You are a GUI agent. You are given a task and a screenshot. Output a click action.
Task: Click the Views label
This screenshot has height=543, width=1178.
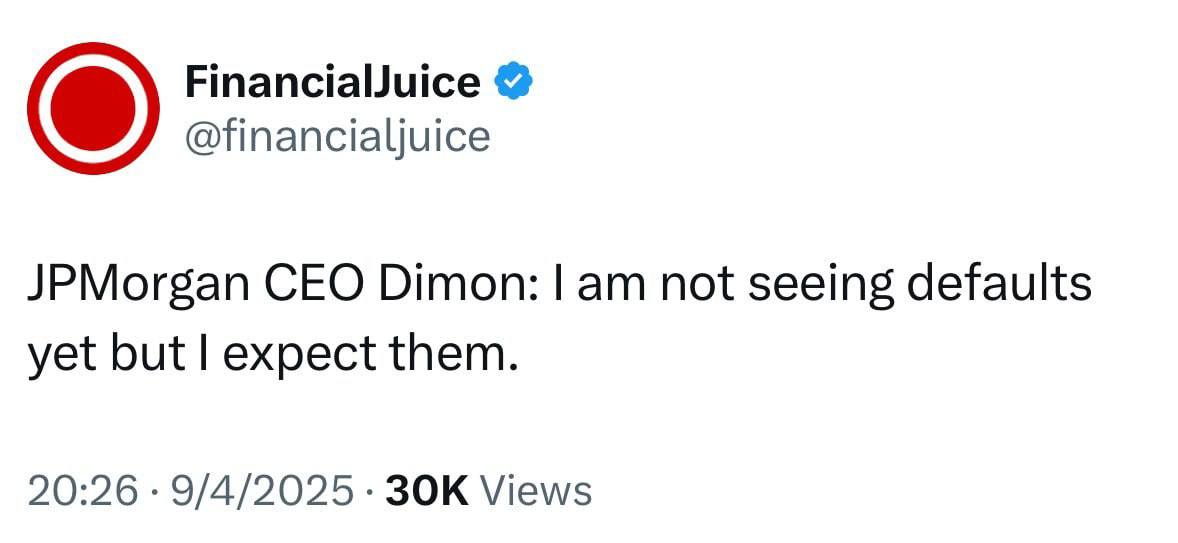(x=536, y=491)
